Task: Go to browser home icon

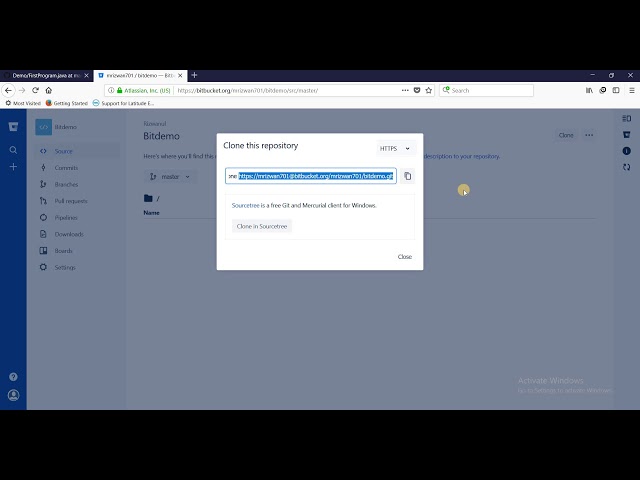Action: (49, 90)
